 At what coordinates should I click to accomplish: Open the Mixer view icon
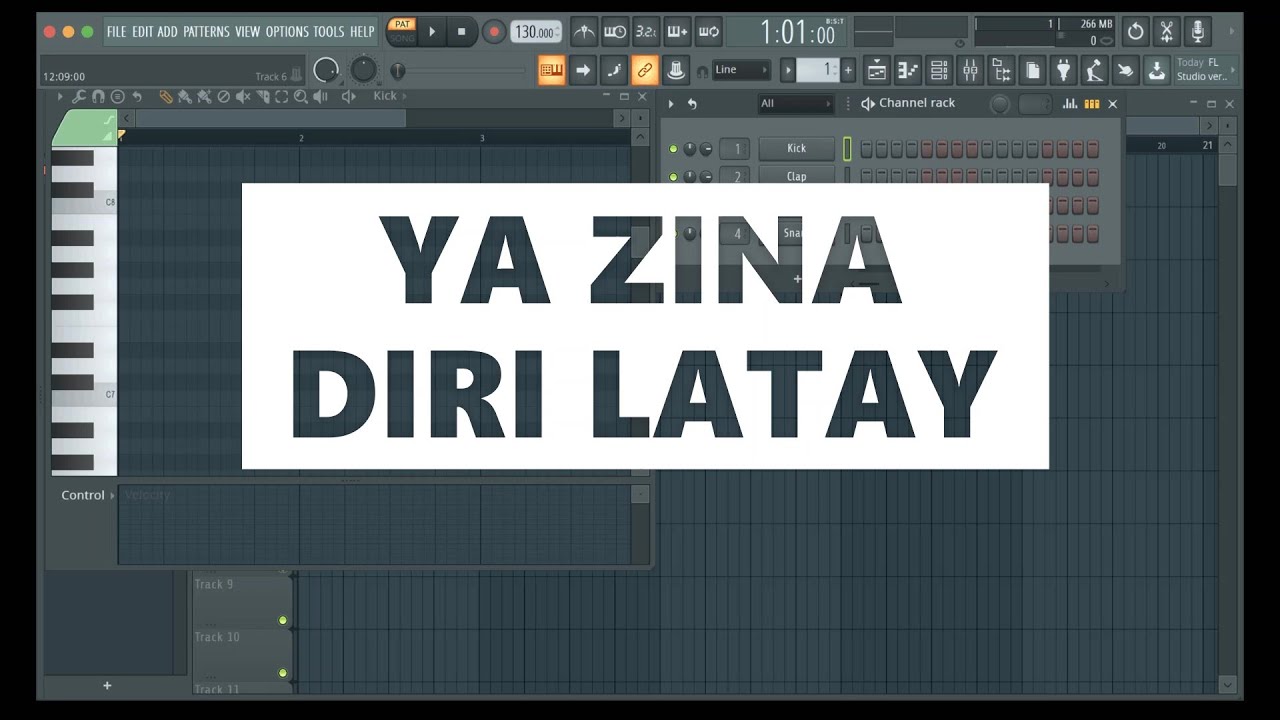(970, 70)
